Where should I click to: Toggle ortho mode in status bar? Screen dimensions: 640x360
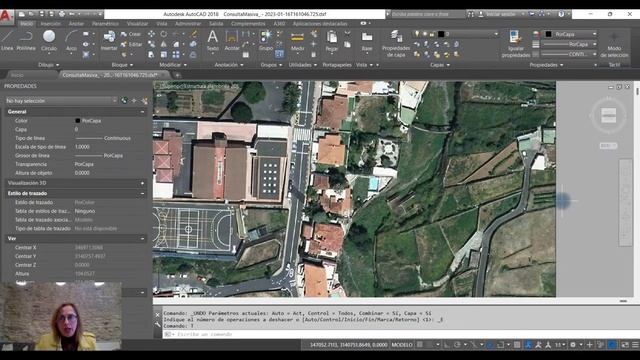coord(447,345)
